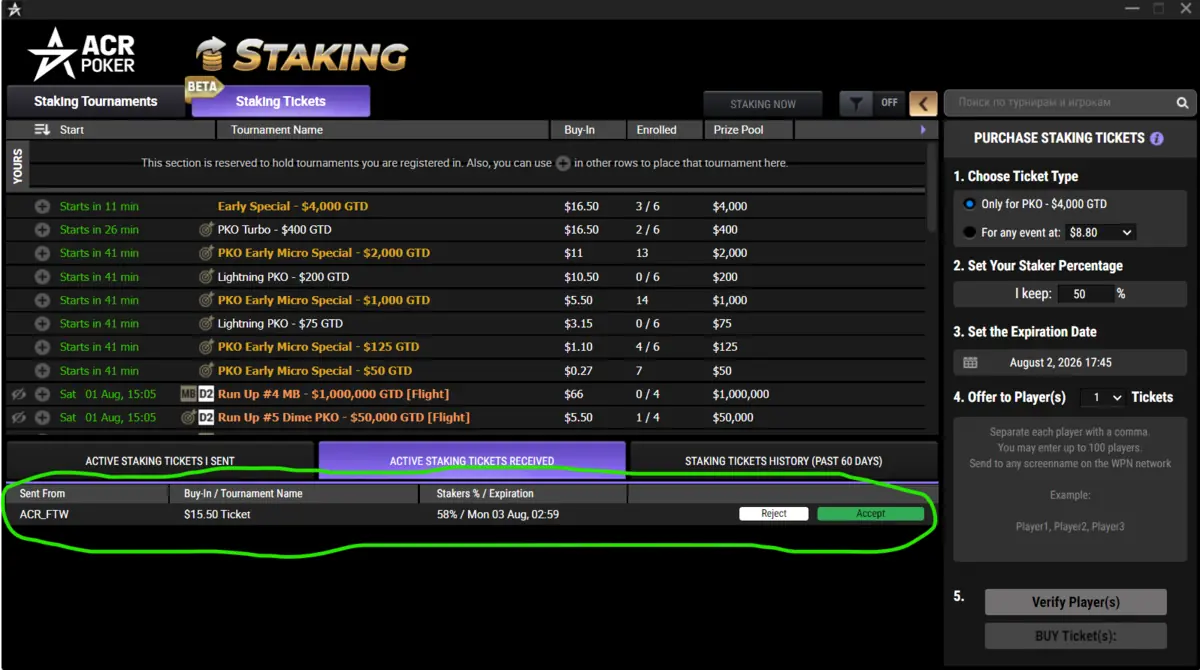
Task: Accept the ACR_FTW staking ticket
Action: [x=871, y=514]
